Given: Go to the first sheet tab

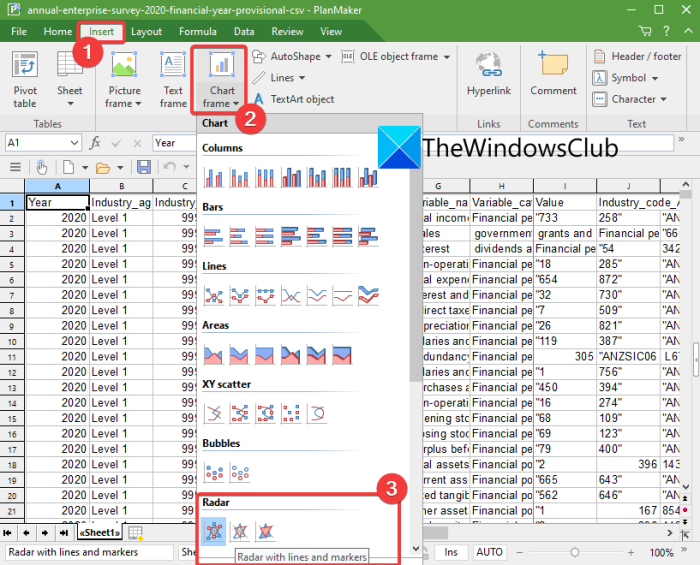Looking at the screenshot, I should (x=7, y=532).
